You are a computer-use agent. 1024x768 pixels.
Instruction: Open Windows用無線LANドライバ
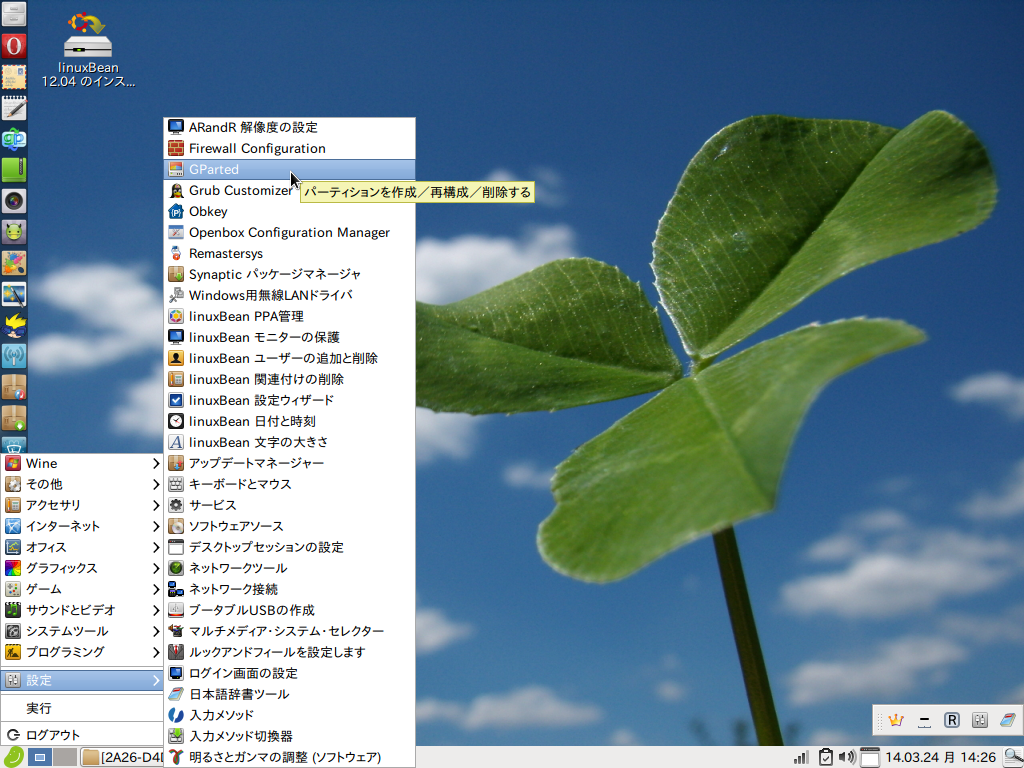pyautogui.click(x=289, y=295)
